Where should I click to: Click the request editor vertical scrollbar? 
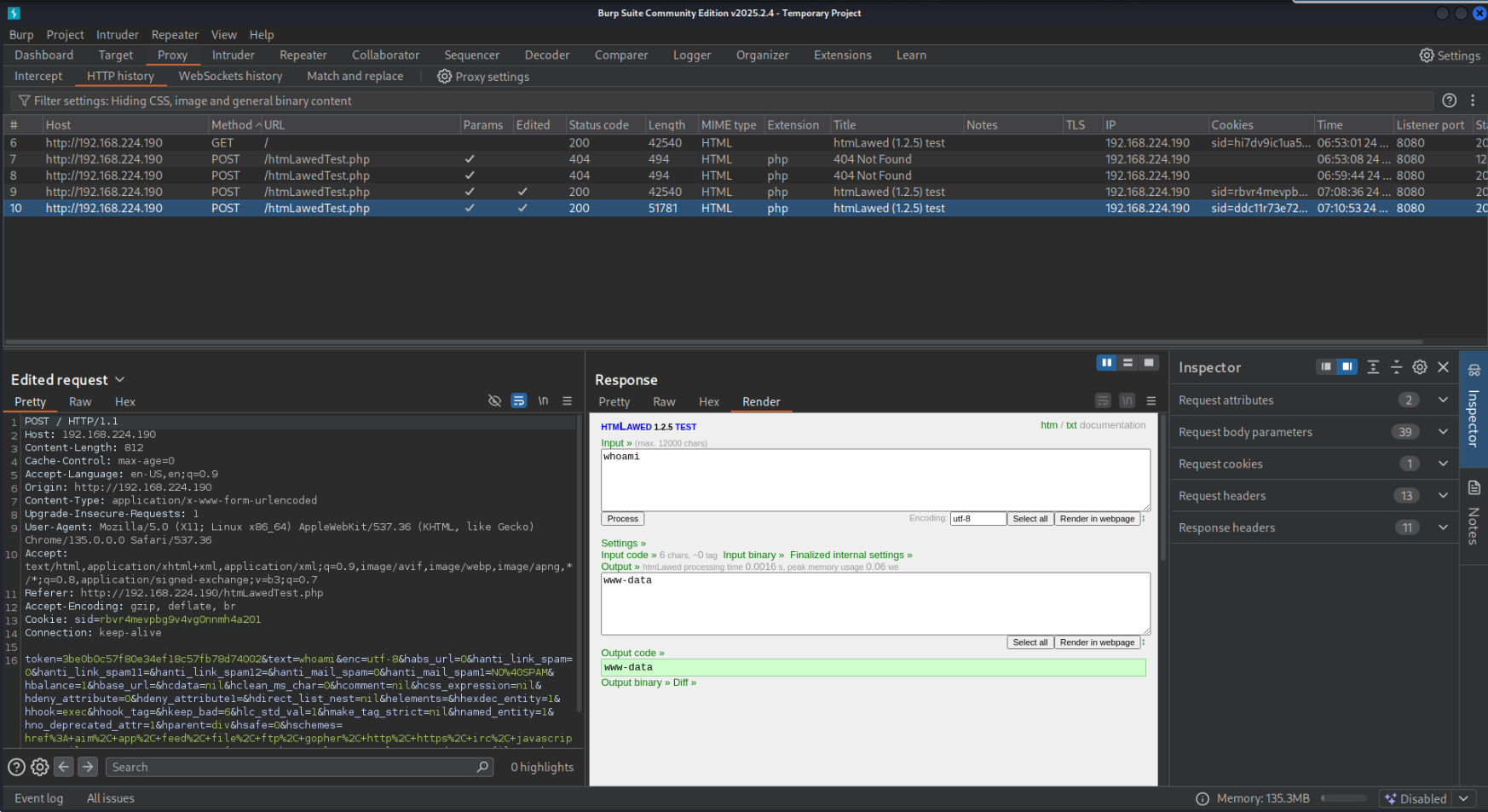580,562
